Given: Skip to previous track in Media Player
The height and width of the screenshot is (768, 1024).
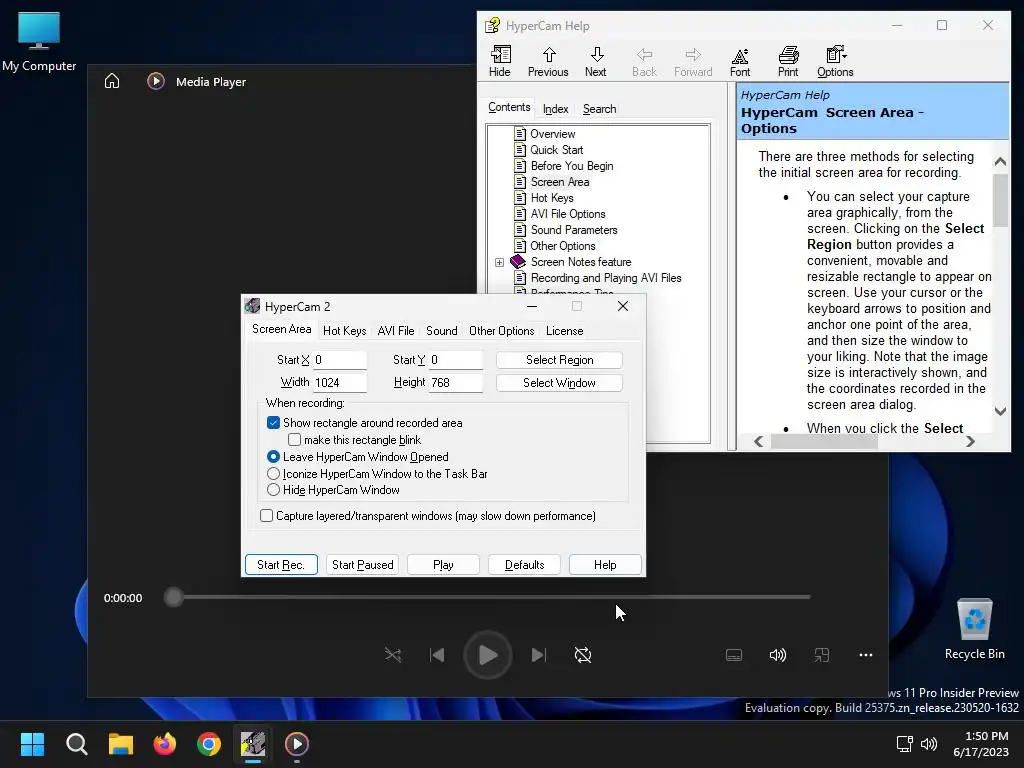Looking at the screenshot, I should coord(437,654).
